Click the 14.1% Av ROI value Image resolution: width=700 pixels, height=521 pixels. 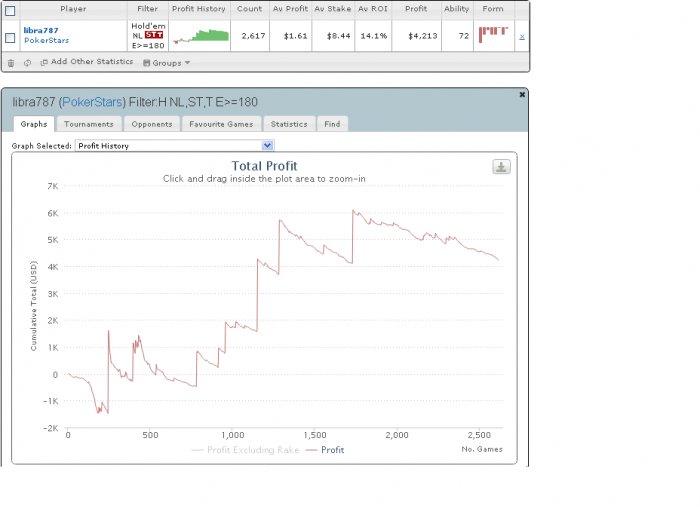(x=373, y=36)
